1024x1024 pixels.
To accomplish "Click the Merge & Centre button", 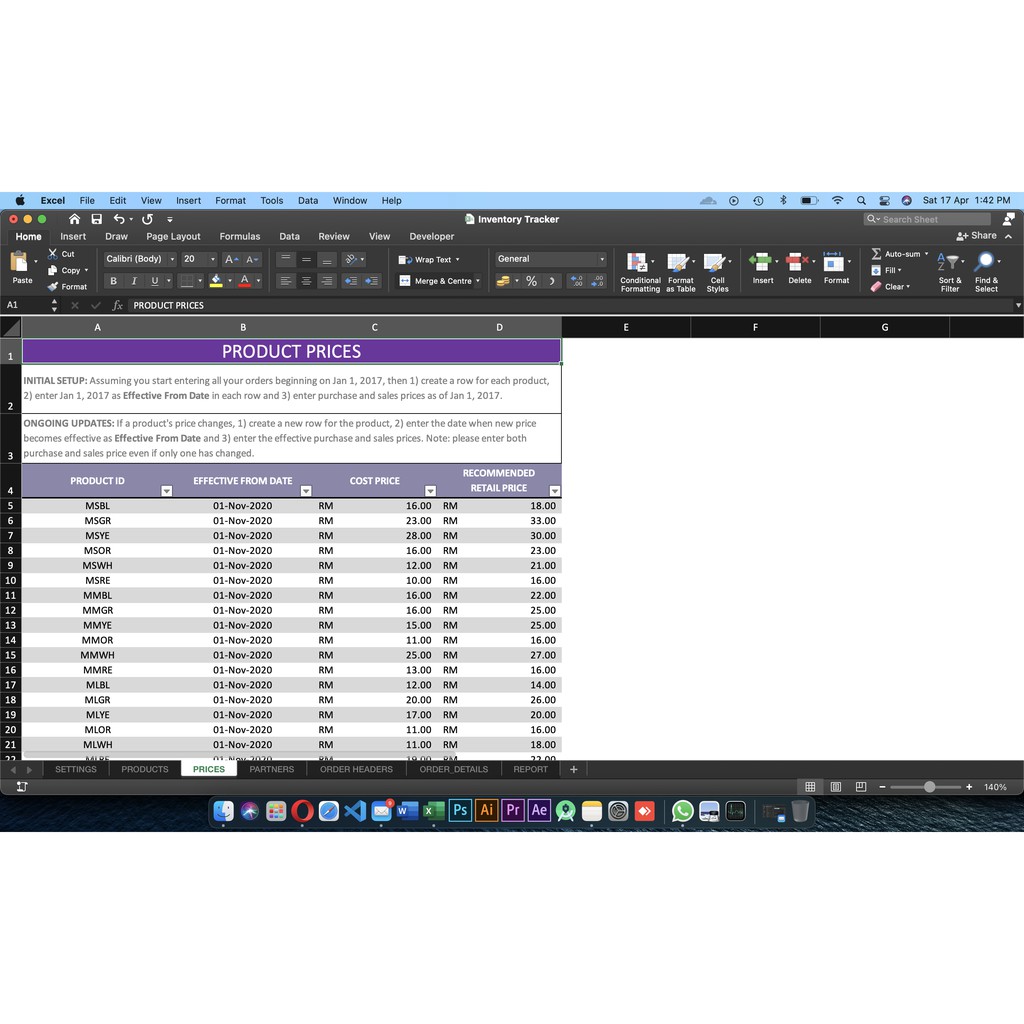I will point(440,281).
